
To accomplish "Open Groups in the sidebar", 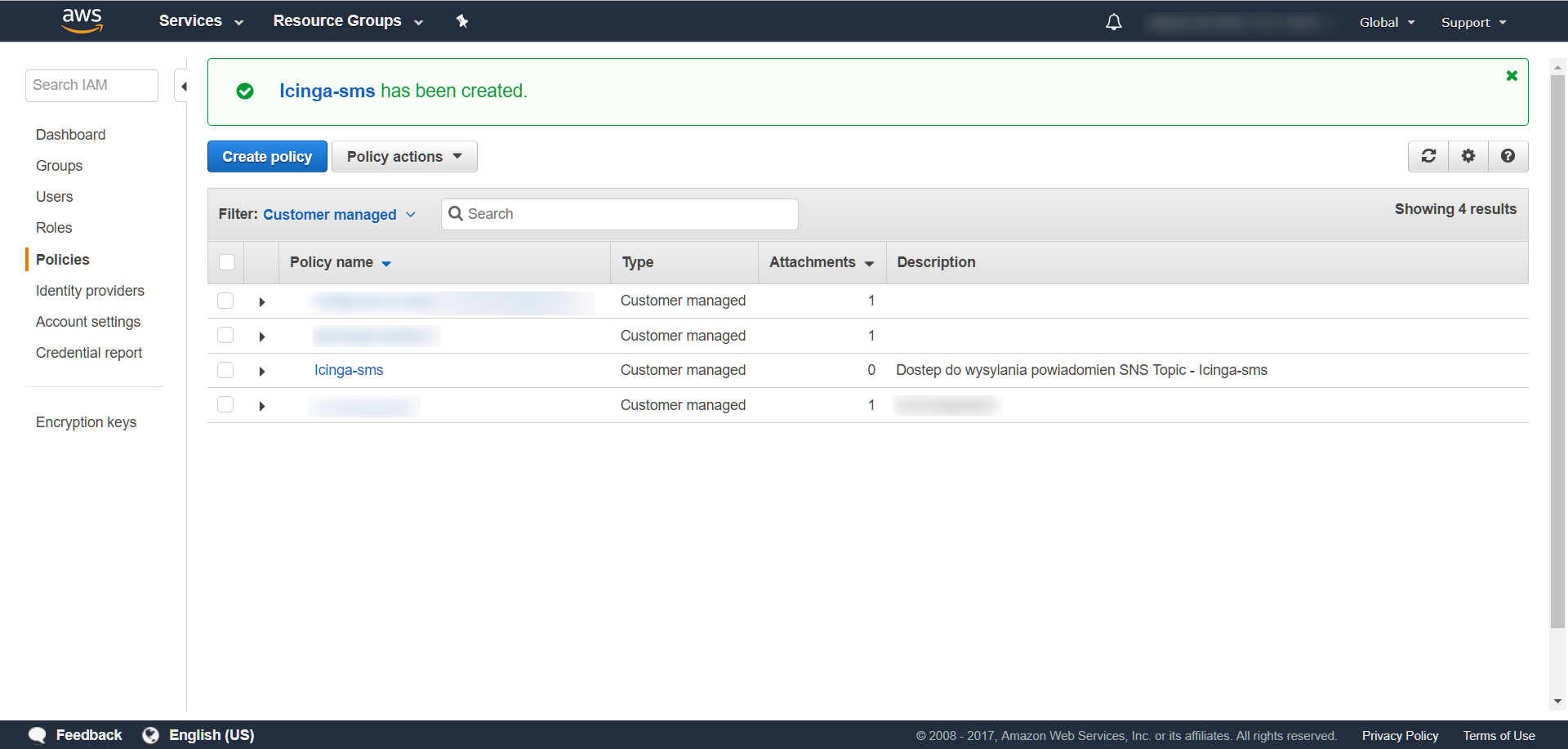I will (59, 166).
